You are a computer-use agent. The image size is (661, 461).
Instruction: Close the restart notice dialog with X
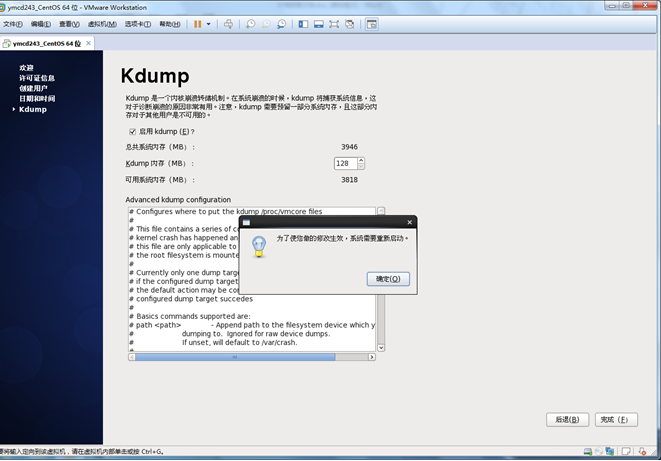point(409,222)
